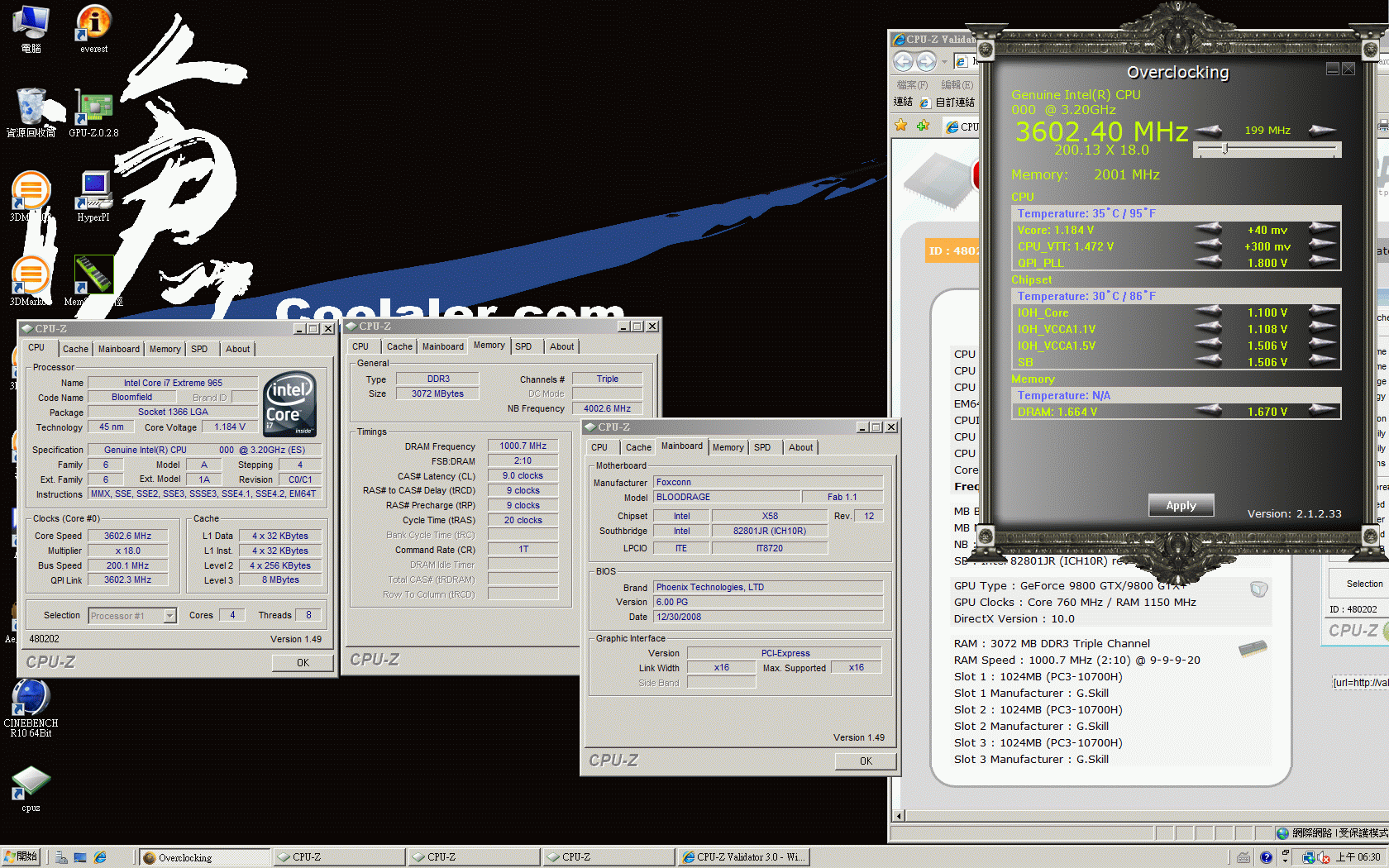Open the 編輯(E) menu in the browser
The image size is (1389, 868).
[957, 84]
